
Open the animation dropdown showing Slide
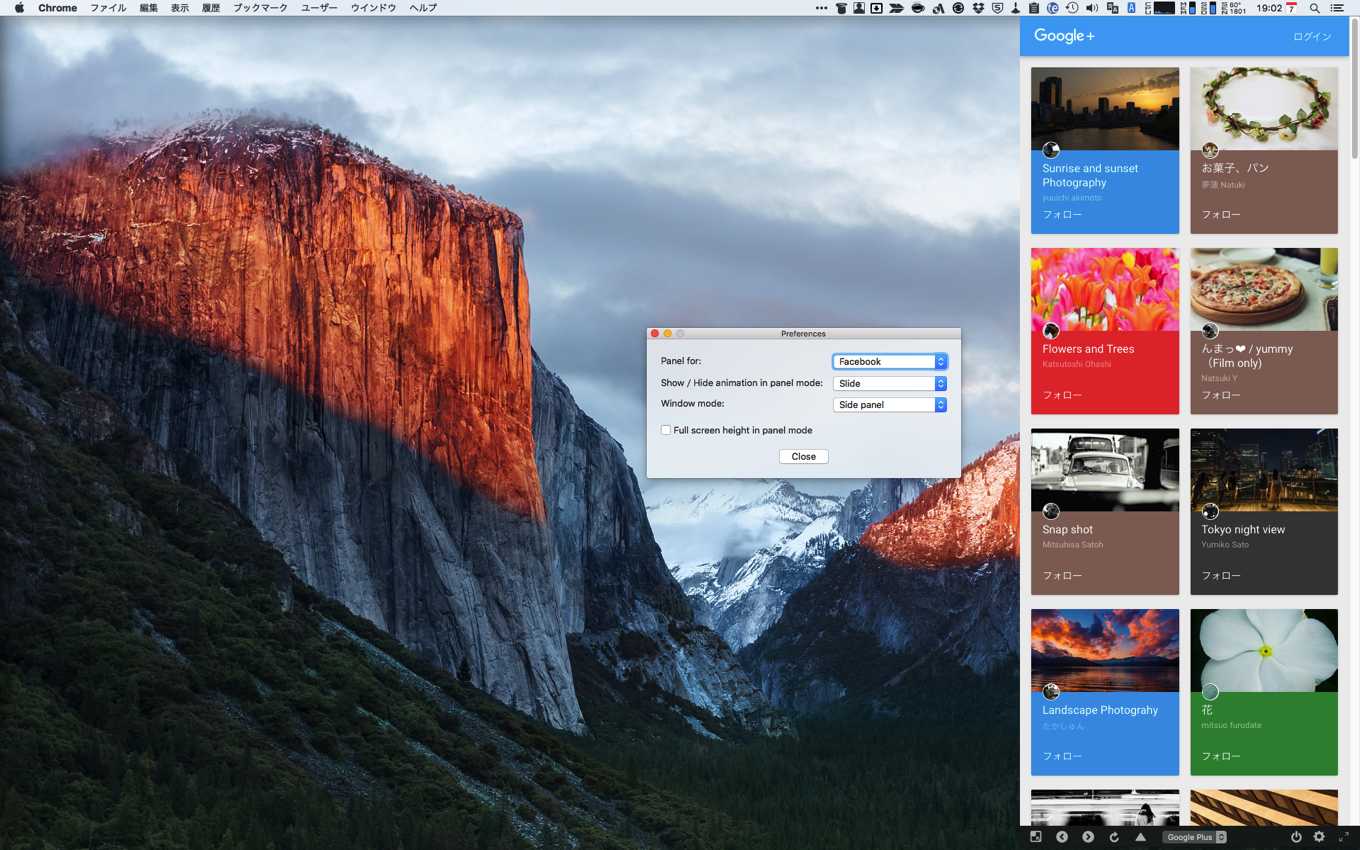click(x=889, y=384)
